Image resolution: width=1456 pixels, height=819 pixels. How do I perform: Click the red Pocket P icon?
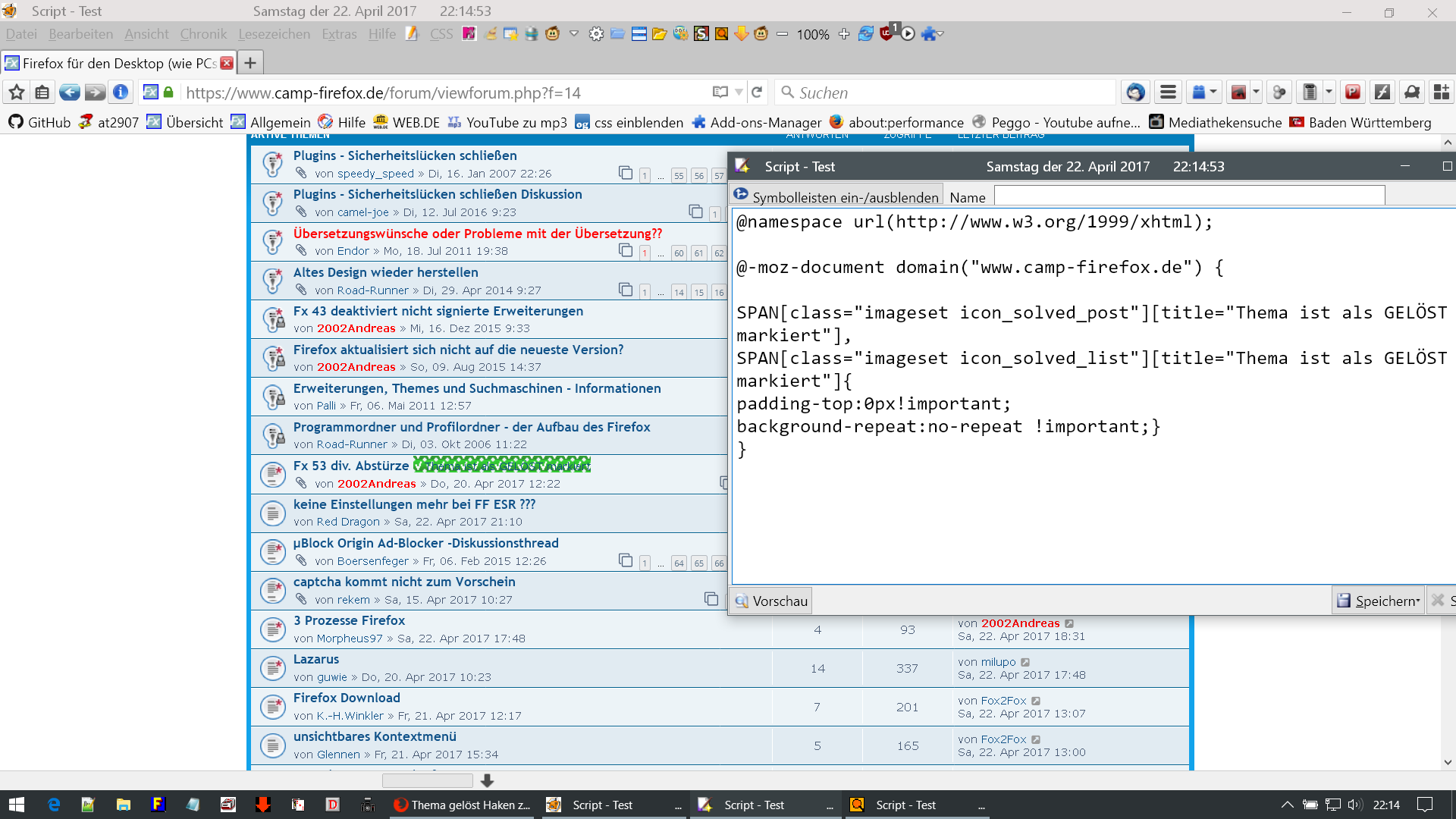click(1352, 93)
